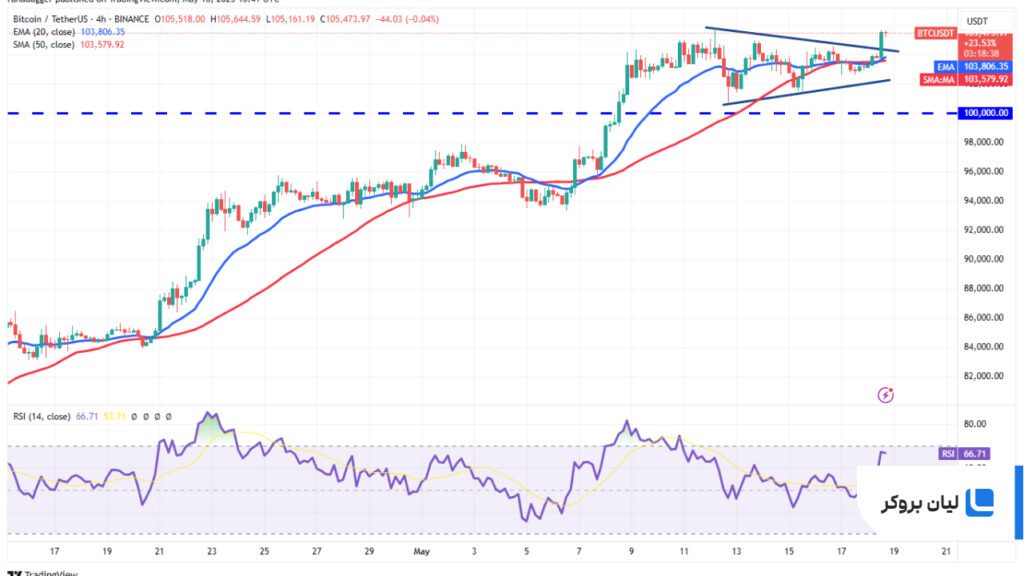Click the high price H105,644.59 value
The width and height of the screenshot is (1024, 576).
pyautogui.click(x=235, y=19)
